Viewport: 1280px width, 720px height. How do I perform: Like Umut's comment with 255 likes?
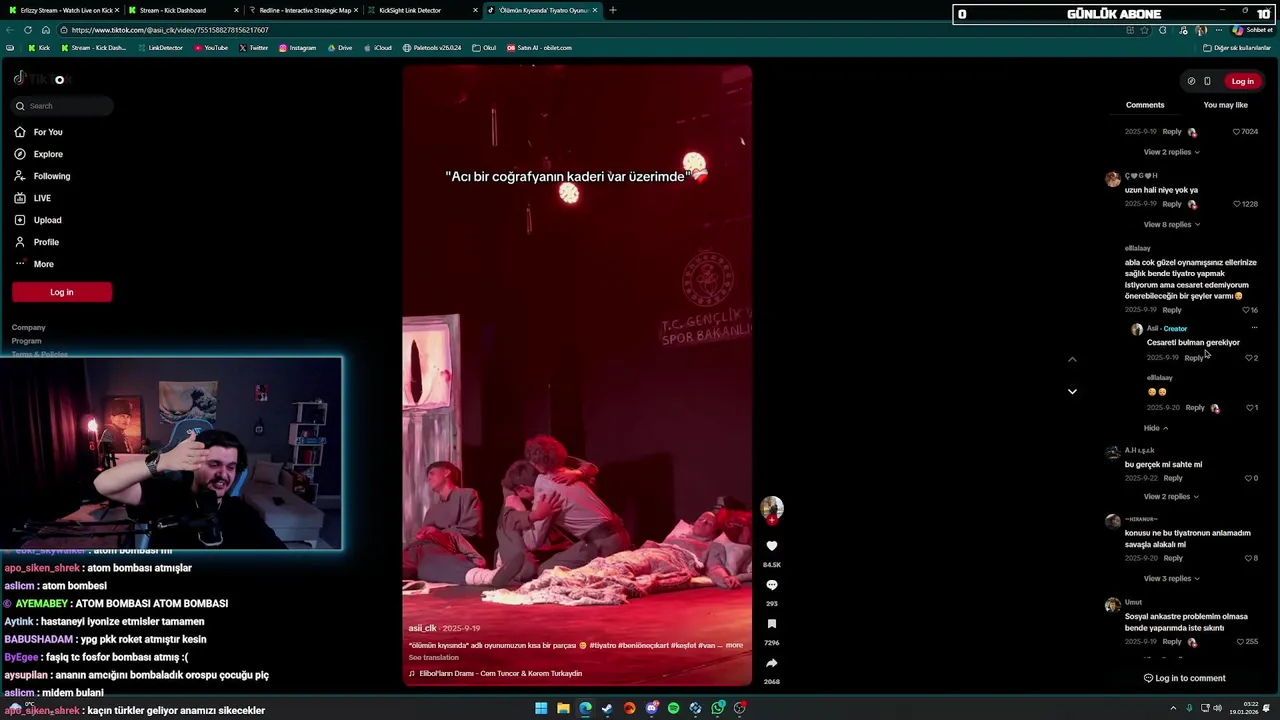[1240, 642]
